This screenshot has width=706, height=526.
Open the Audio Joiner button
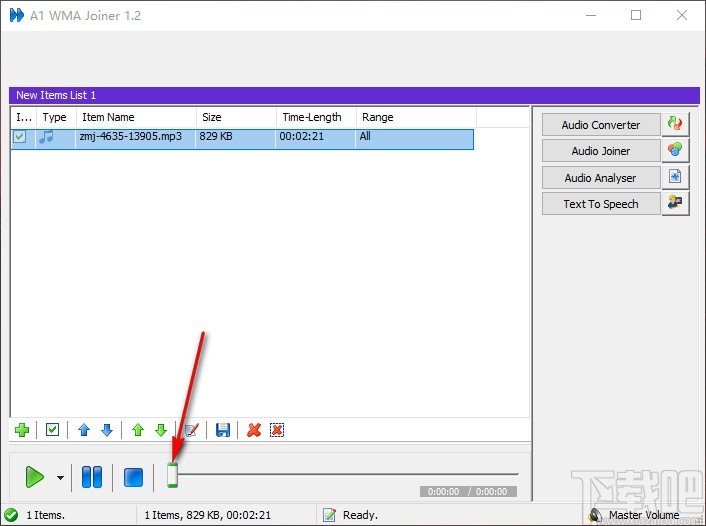[x=601, y=151]
